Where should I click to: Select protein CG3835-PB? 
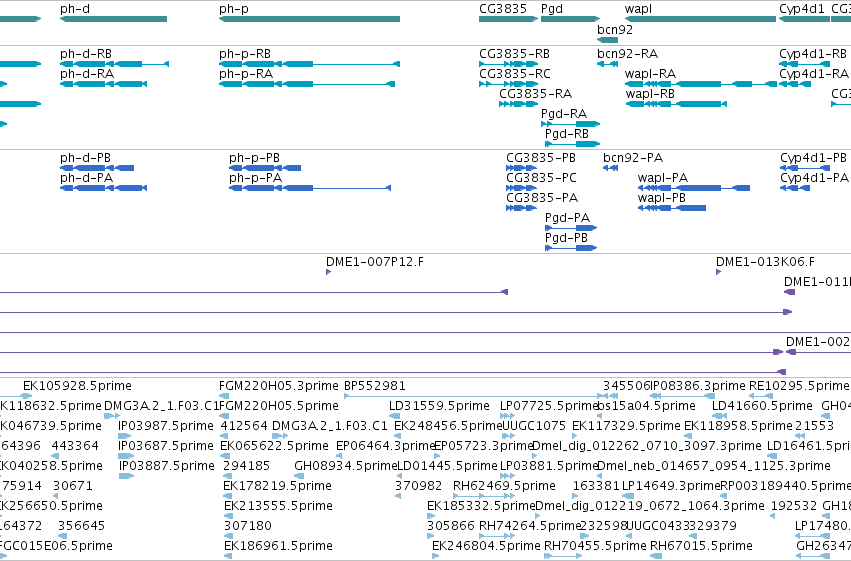click(x=521, y=168)
